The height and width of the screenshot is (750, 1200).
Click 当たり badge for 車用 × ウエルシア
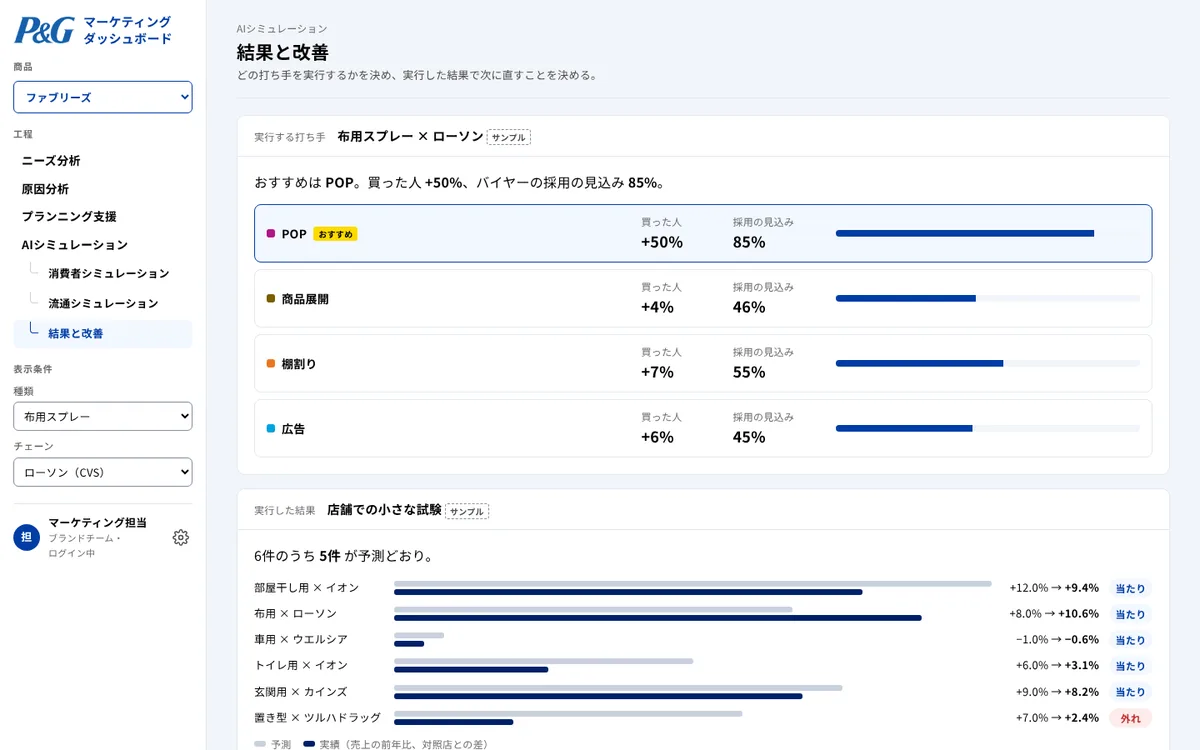(1130, 640)
